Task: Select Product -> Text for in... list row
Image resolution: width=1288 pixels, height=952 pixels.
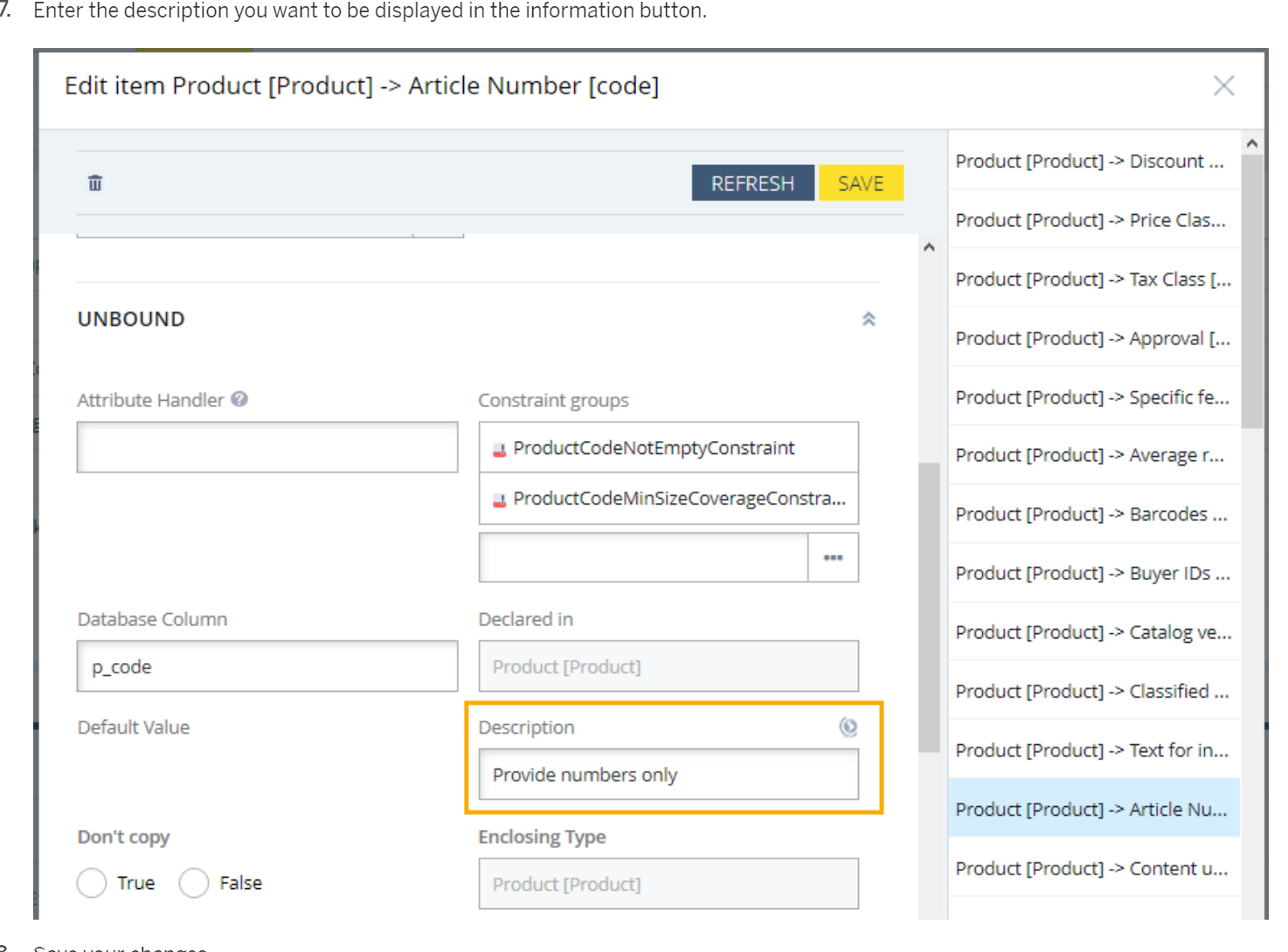Action: tap(1094, 749)
